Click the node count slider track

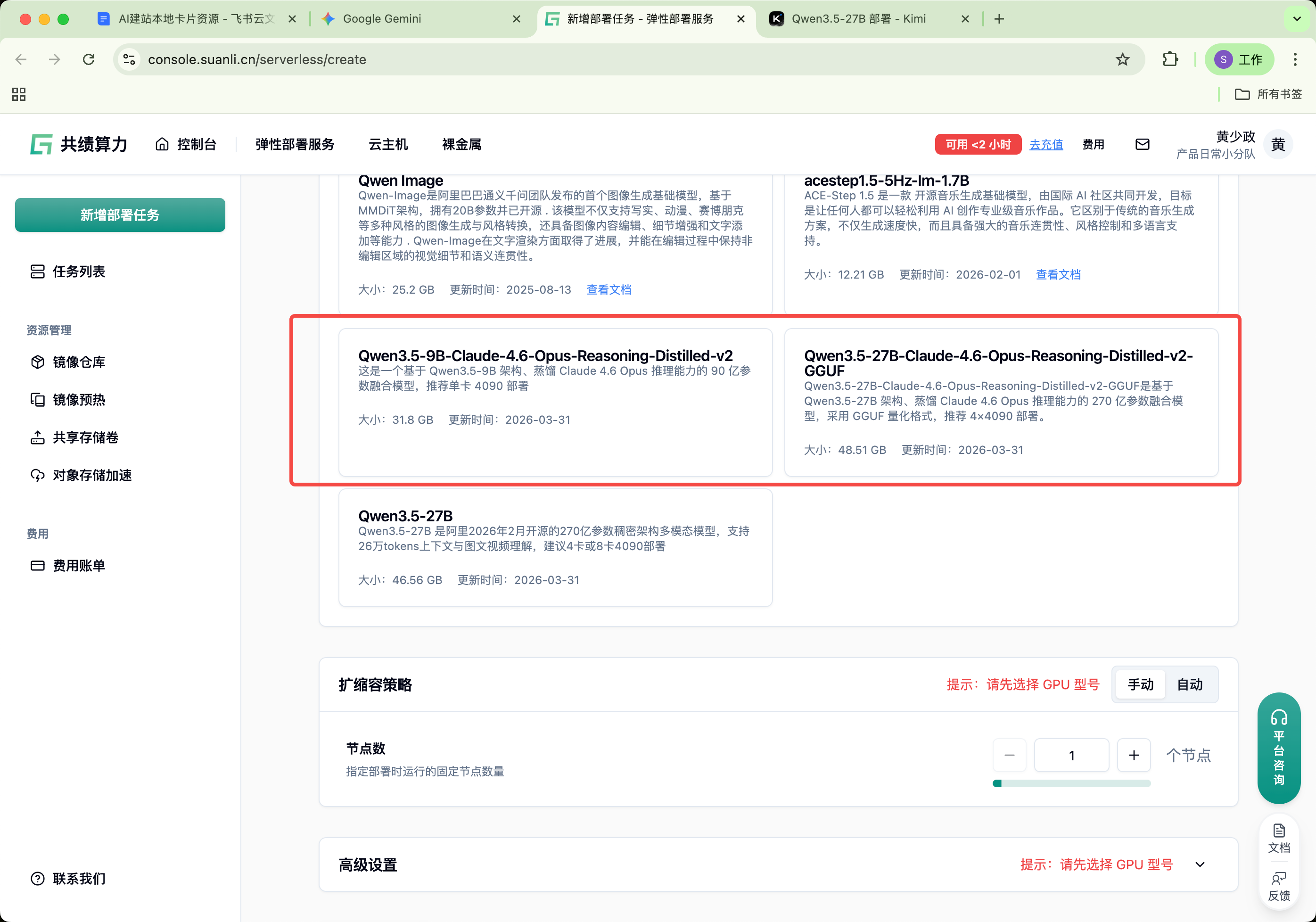[x=1071, y=783]
